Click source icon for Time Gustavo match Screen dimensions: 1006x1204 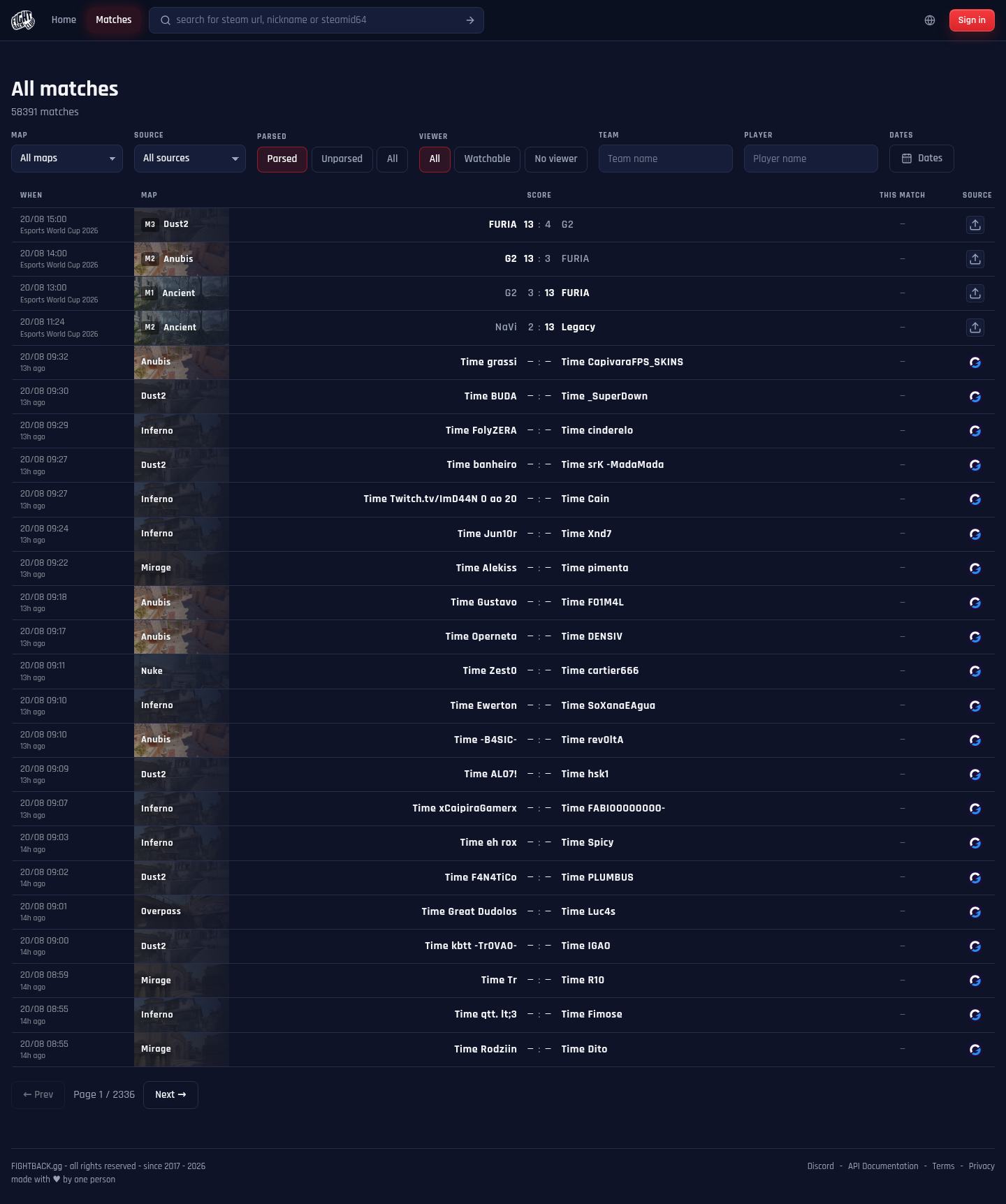(975, 603)
